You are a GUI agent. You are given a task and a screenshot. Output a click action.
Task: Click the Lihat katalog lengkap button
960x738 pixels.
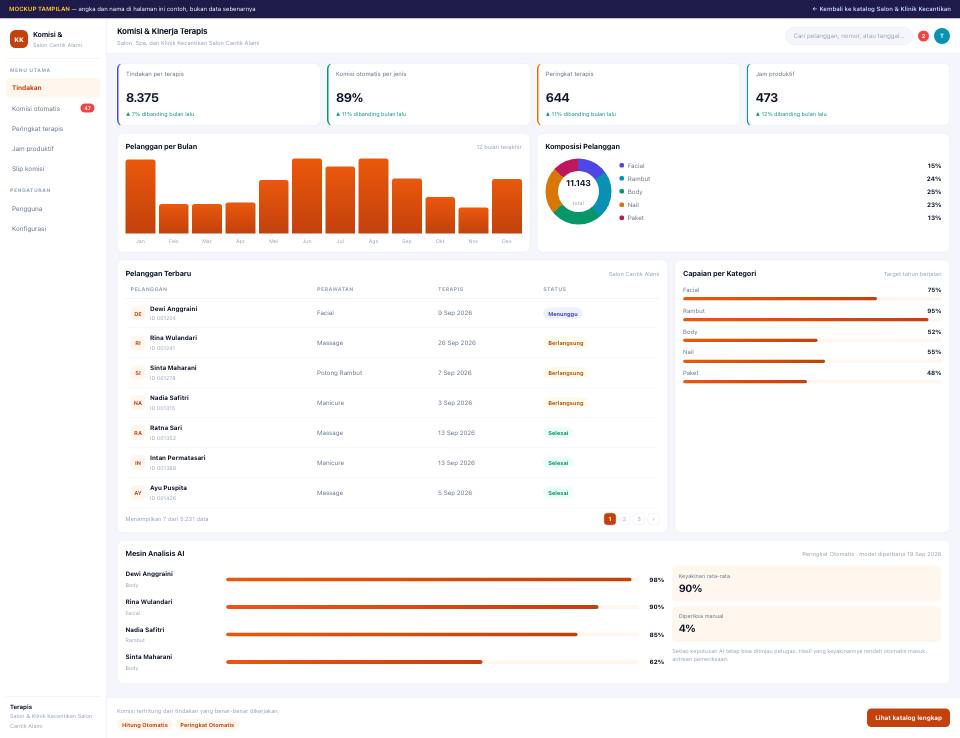[908, 718]
